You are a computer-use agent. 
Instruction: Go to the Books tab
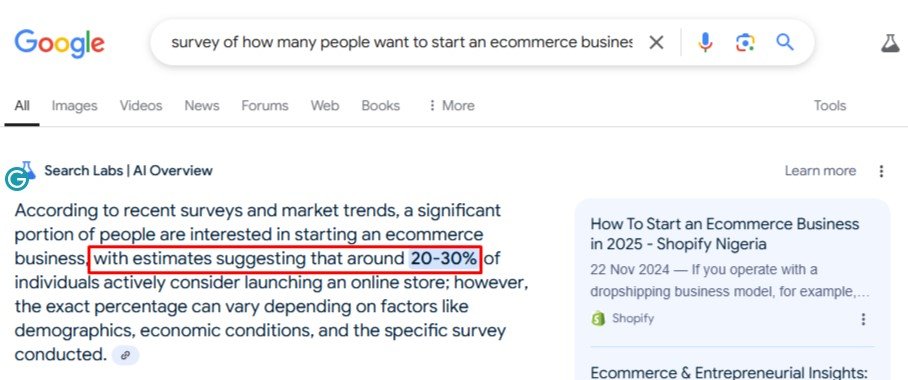pos(380,105)
